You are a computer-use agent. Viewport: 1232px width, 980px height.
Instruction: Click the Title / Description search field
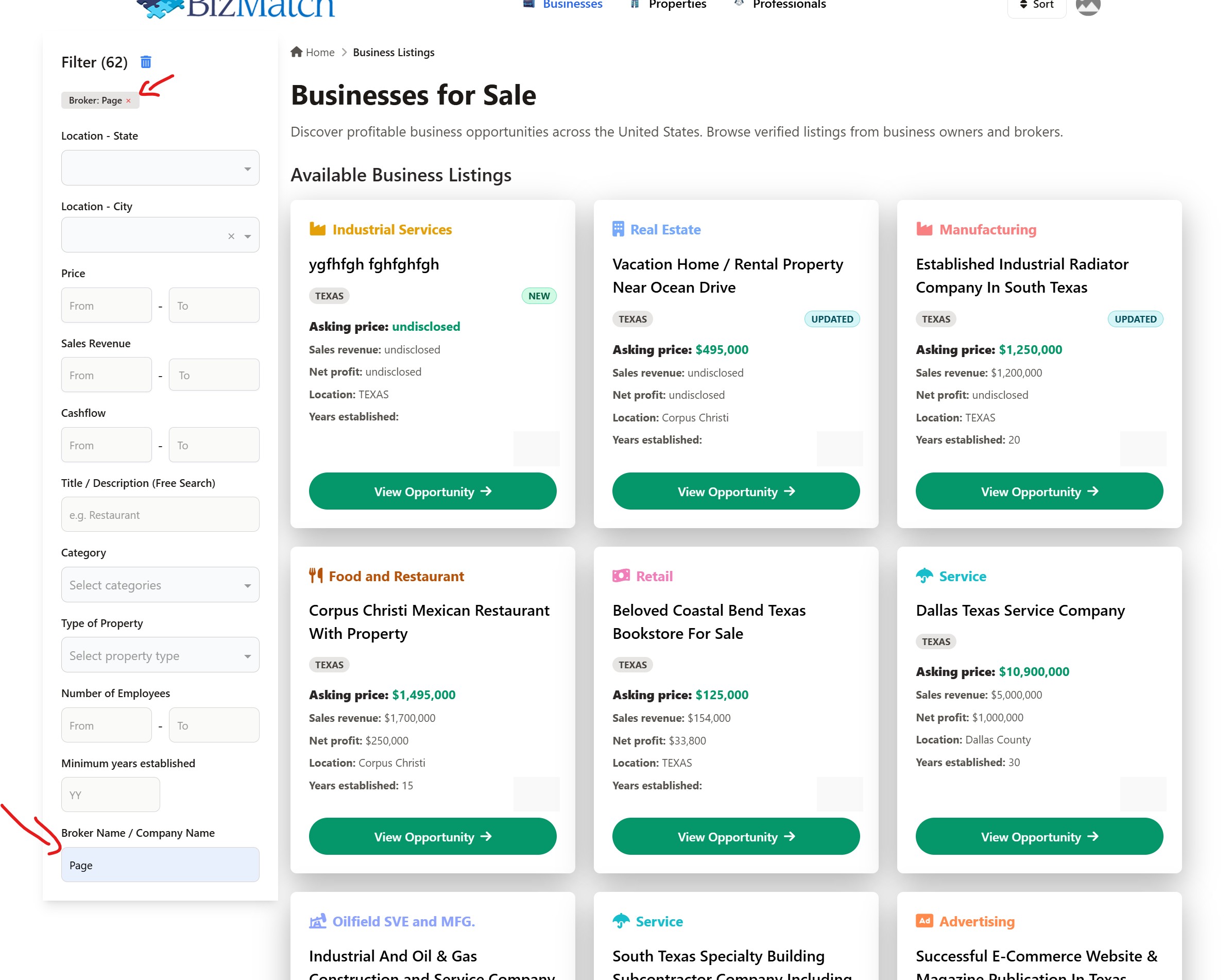160,515
